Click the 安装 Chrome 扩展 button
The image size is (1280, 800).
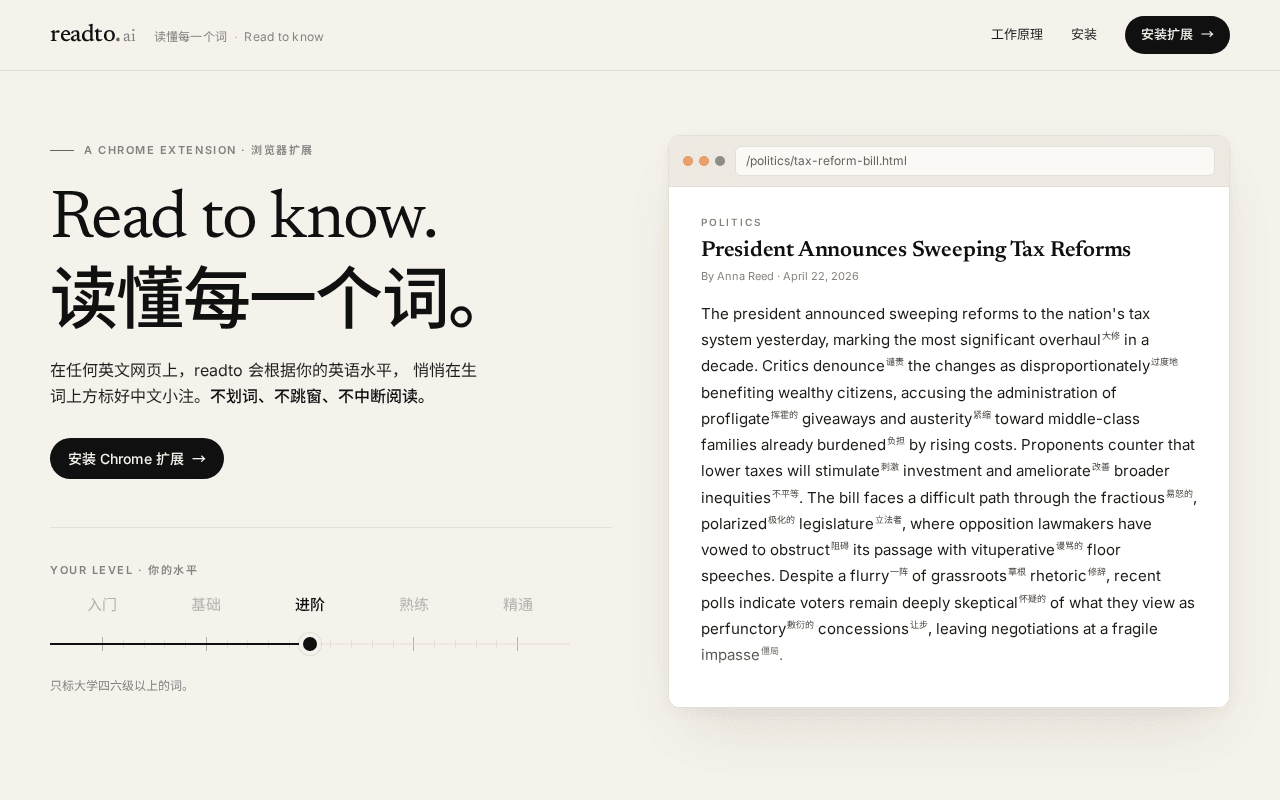click(137, 459)
